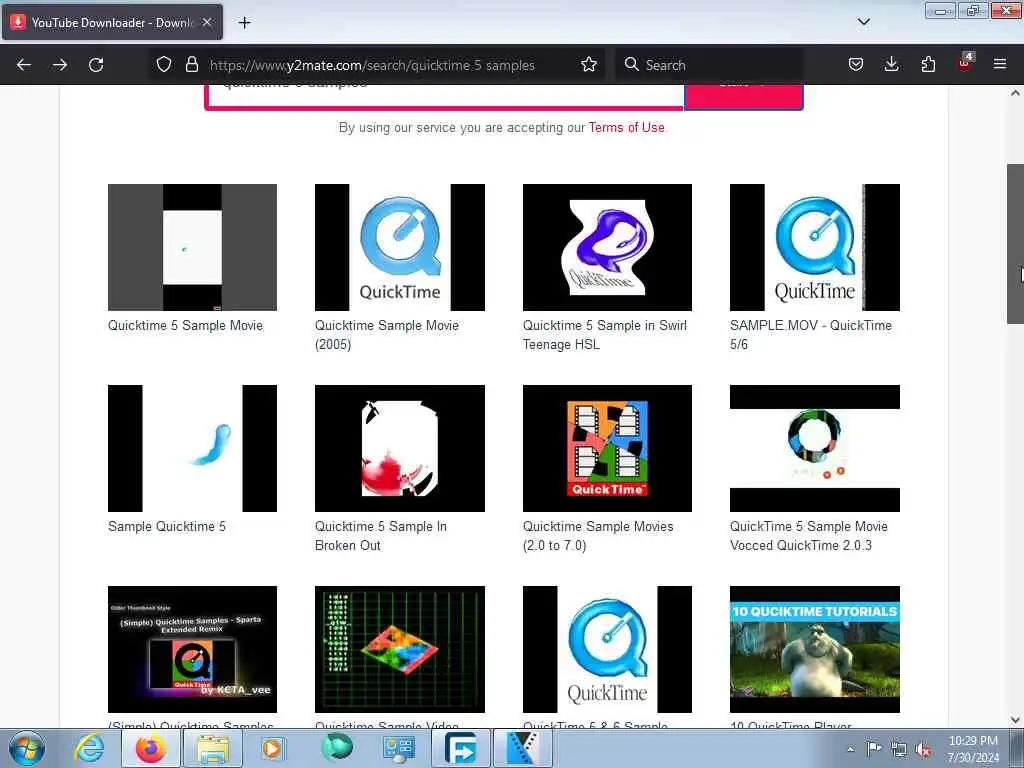This screenshot has height=768, width=1024.
Task: Save page to Pocket
Action: point(856,65)
